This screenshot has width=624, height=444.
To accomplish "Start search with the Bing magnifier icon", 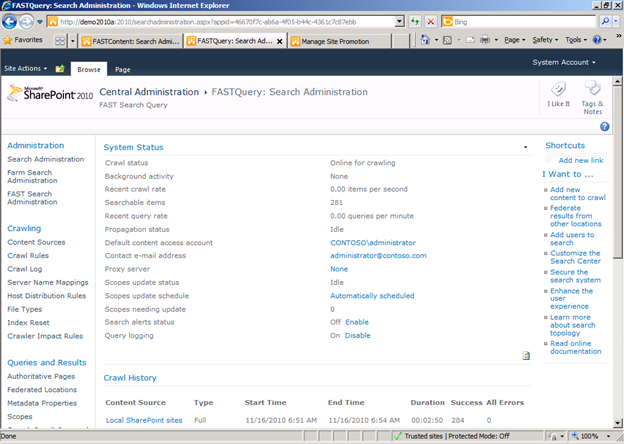I will tap(605, 21).
